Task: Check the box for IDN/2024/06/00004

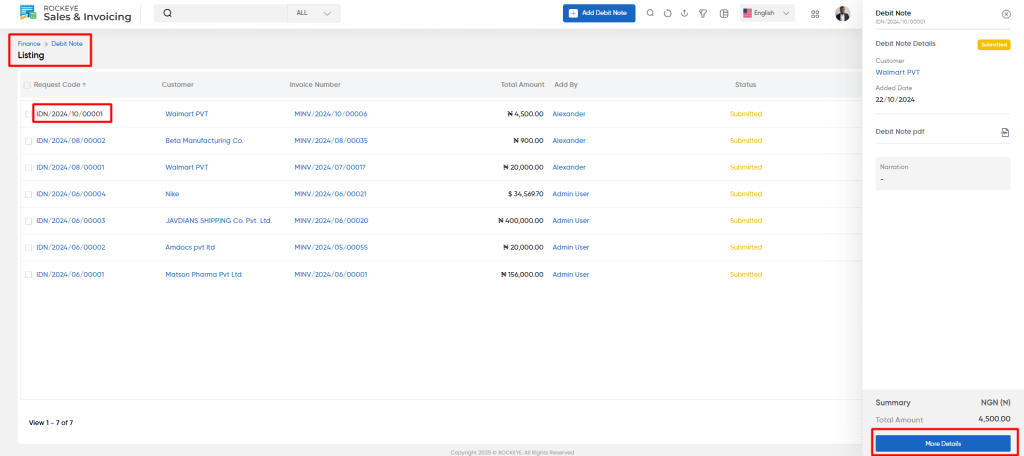Action: [28, 195]
